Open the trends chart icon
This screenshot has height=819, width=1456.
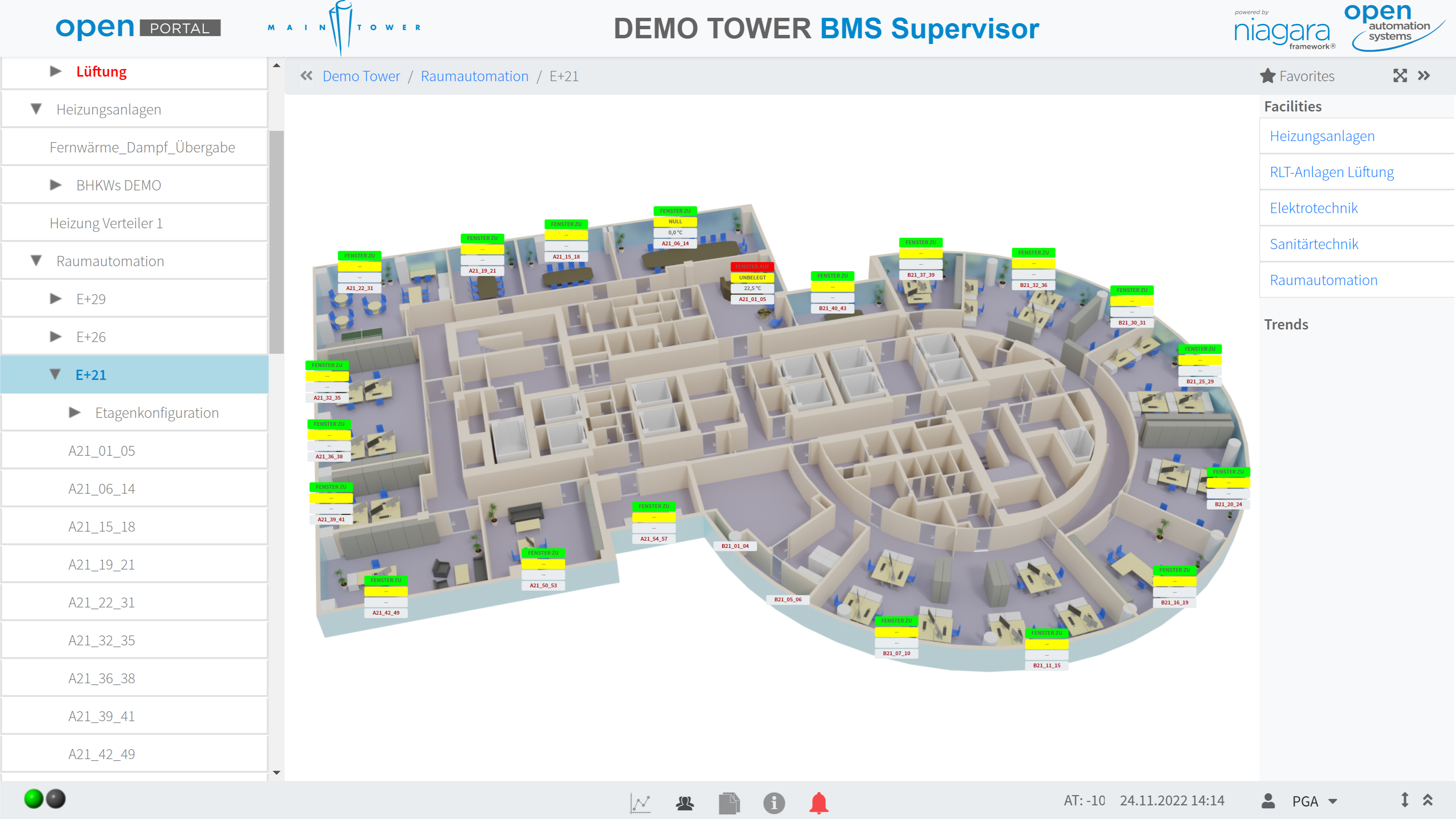pyautogui.click(x=640, y=802)
